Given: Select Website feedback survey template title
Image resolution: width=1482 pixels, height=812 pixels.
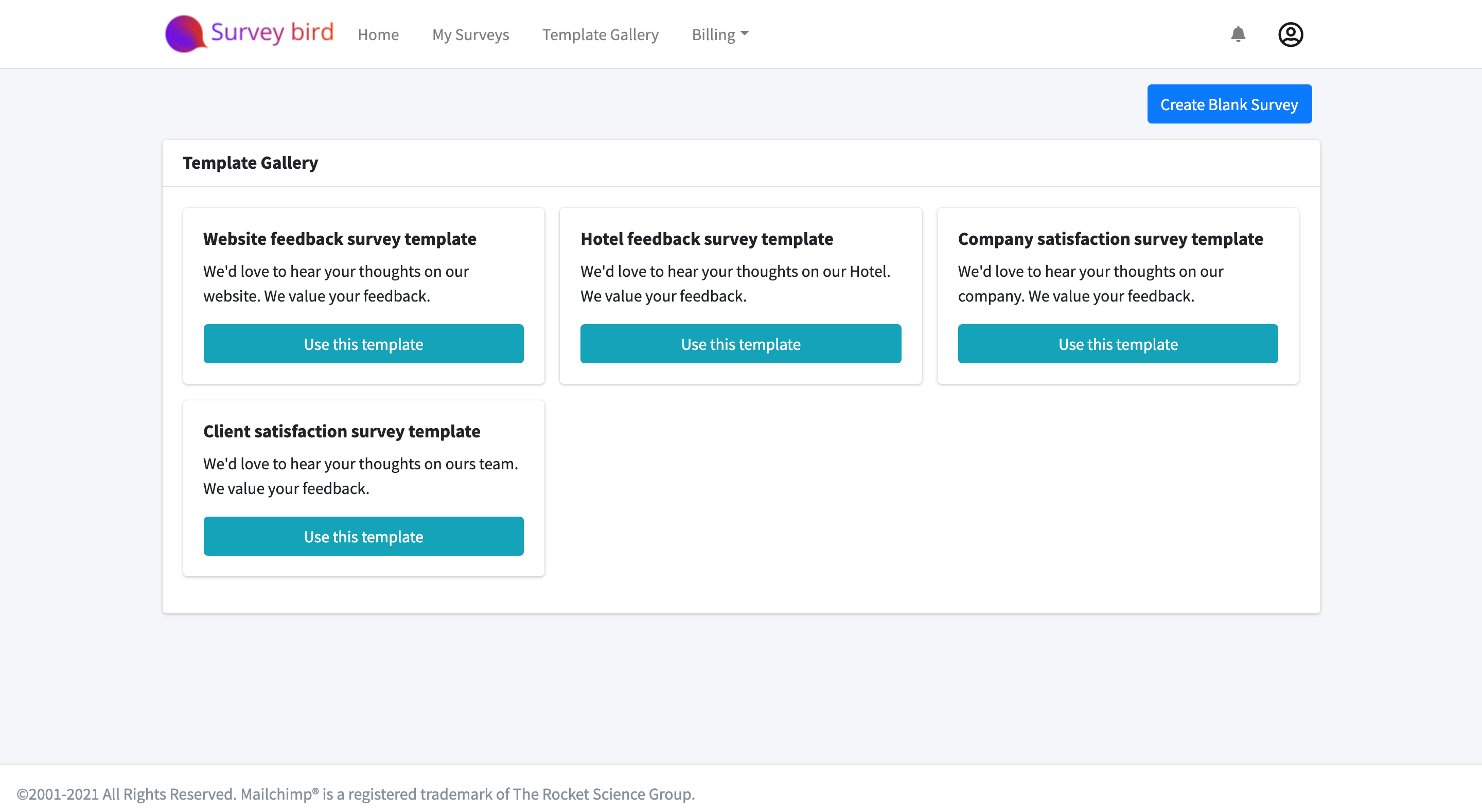Looking at the screenshot, I should coord(340,238).
